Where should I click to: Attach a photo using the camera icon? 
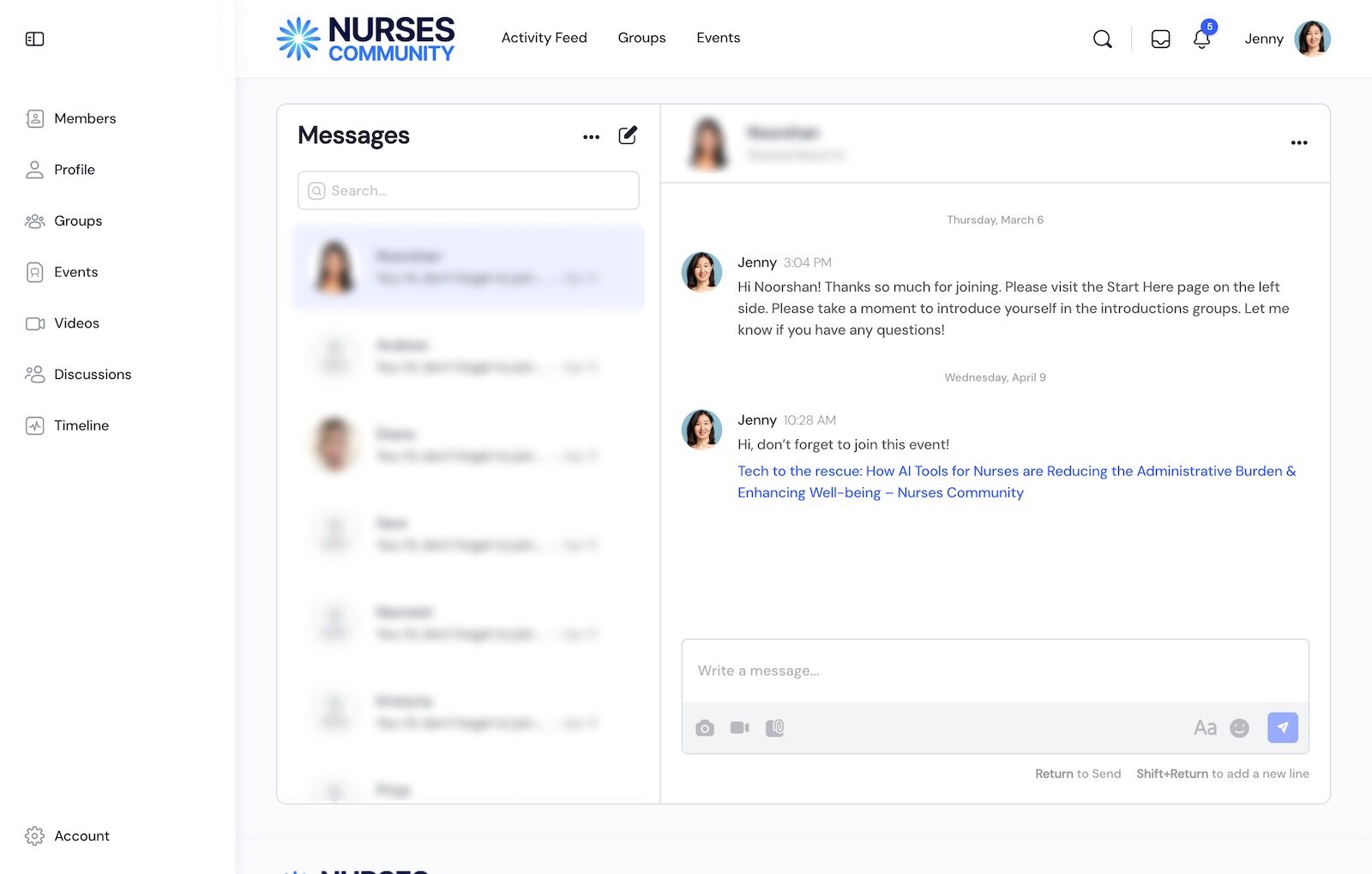pyautogui.click(x=705, y=727)
